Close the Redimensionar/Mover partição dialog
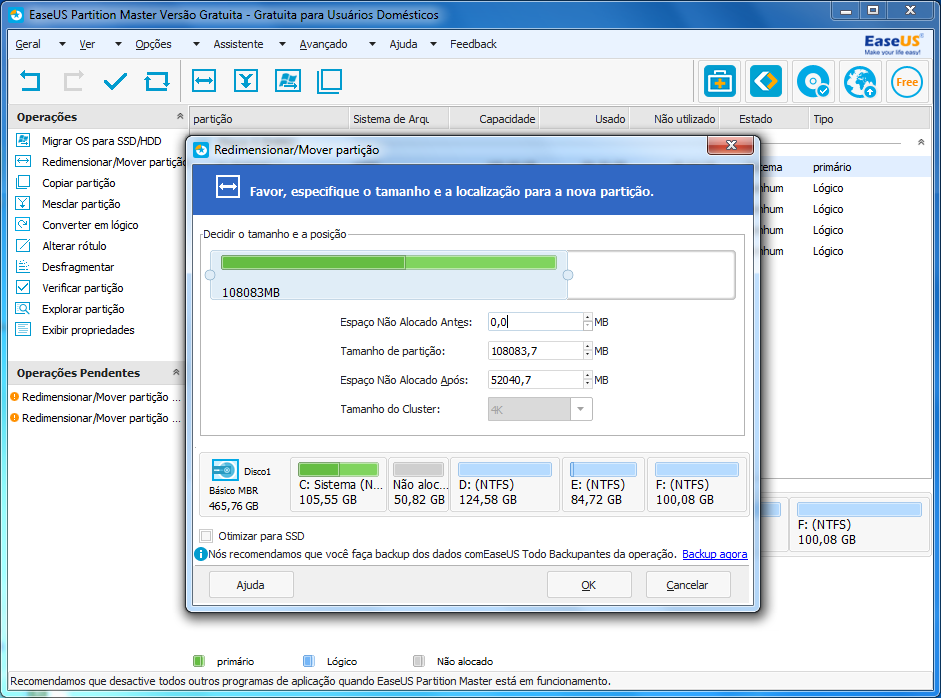Screen dimensions: 941x698 (730, 145)
